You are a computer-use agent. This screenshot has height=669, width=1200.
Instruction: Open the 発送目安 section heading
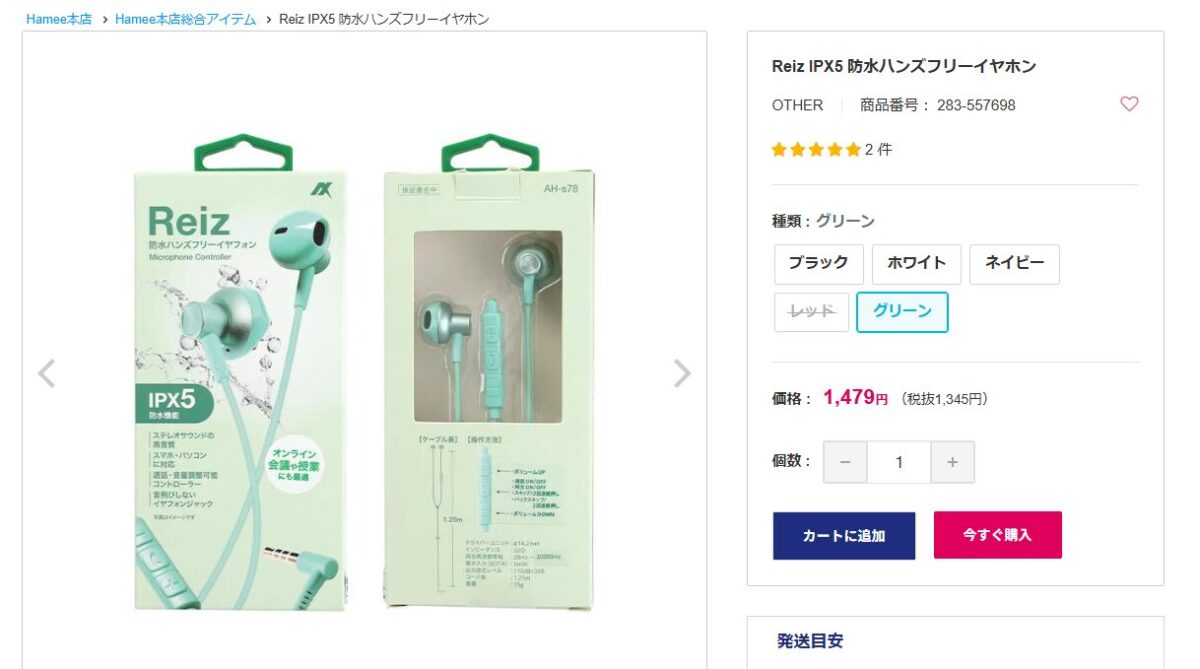point(810,641)
